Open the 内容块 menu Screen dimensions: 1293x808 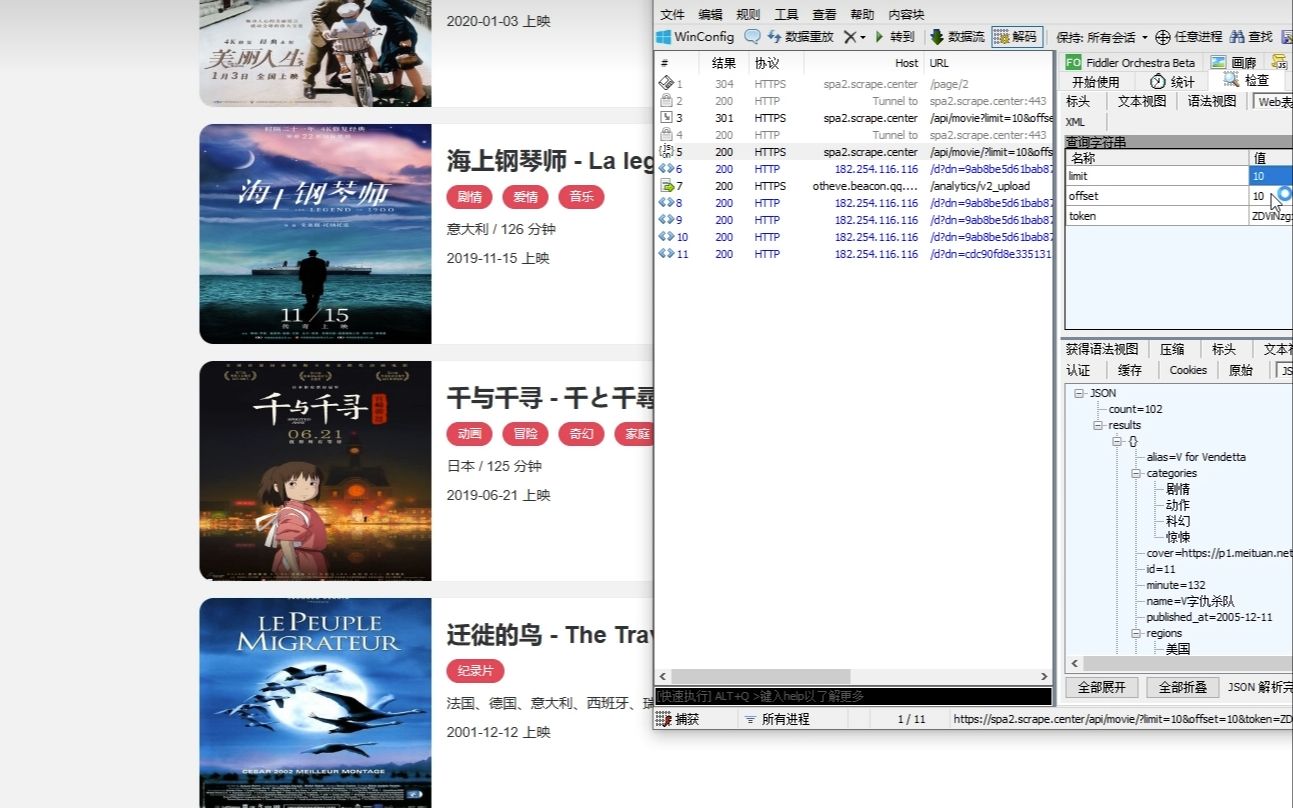click(x=906, y=14)
